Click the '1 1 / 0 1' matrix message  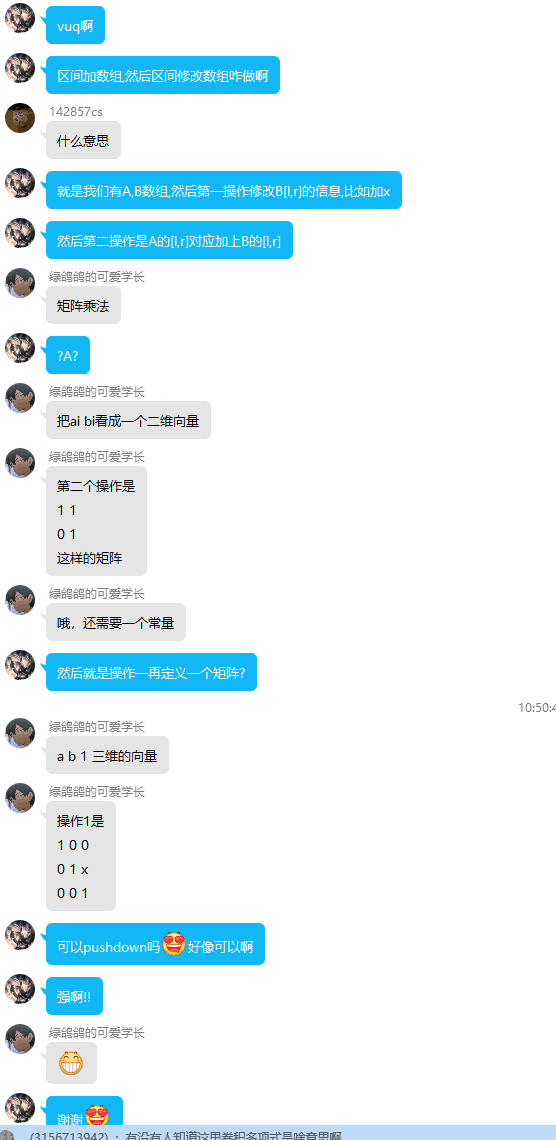coord(97,521)
